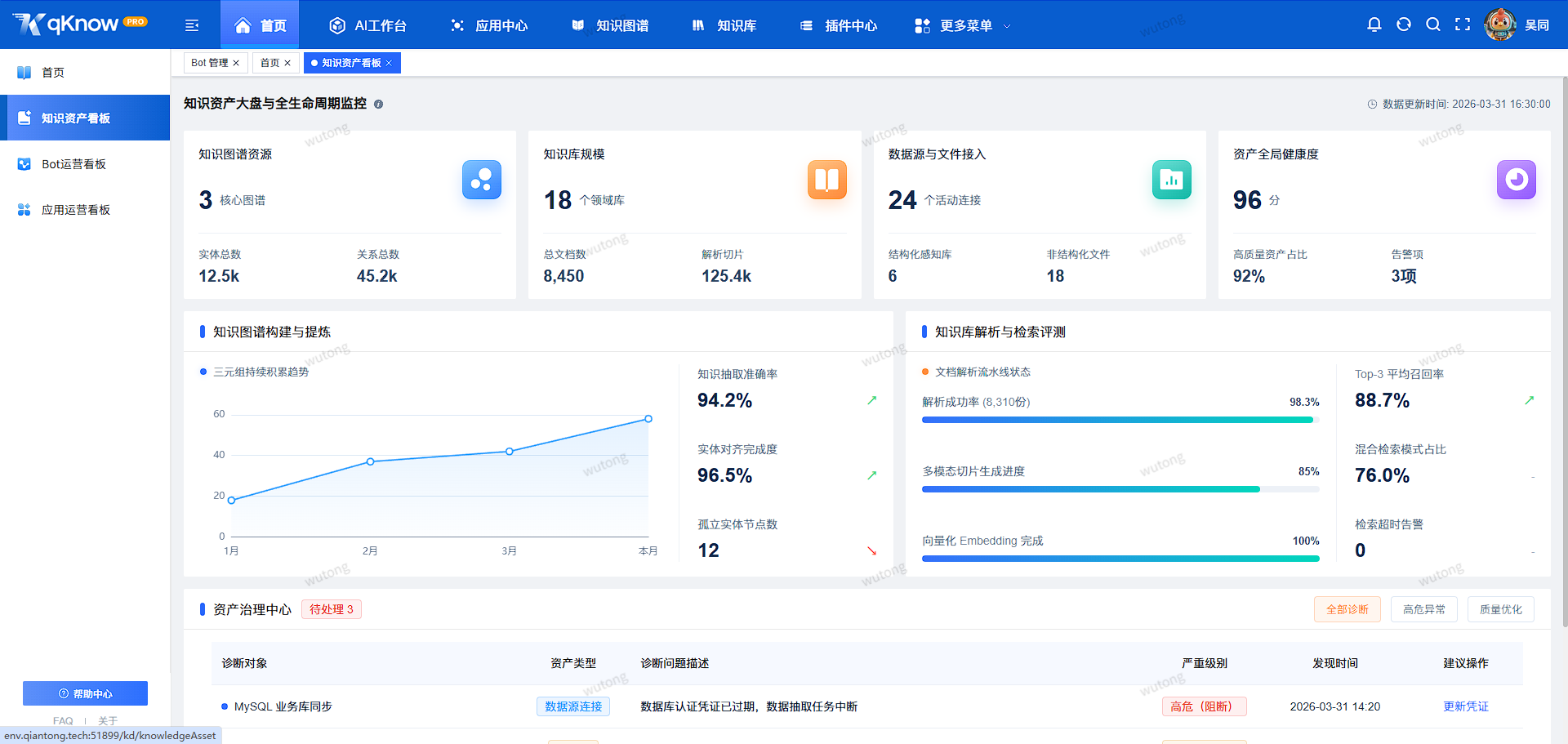Viewport: 1568px width, 744px height.
Task: Open the FAQ link
Action: click(63, 721)
